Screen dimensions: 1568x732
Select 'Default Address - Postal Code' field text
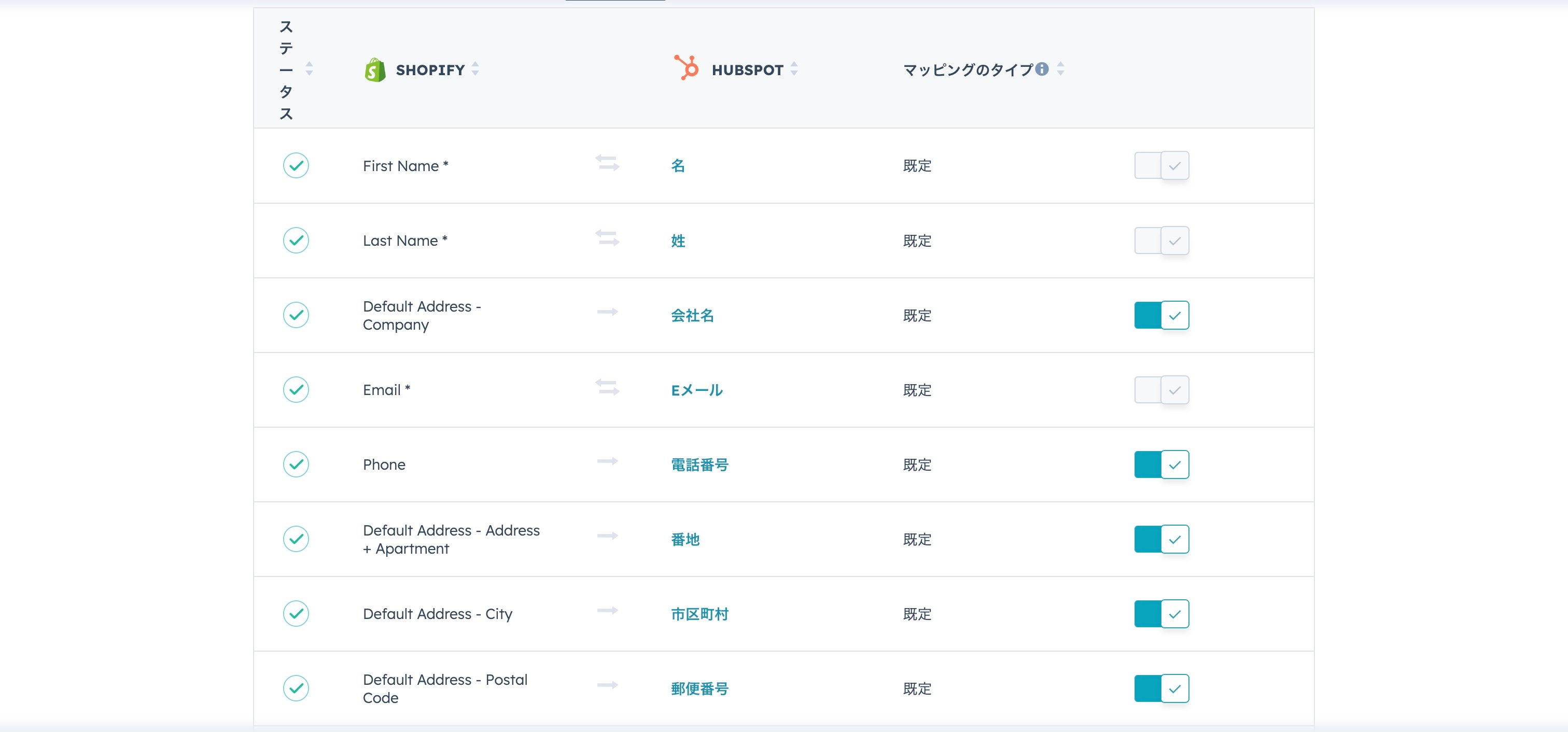pos(445,688)
